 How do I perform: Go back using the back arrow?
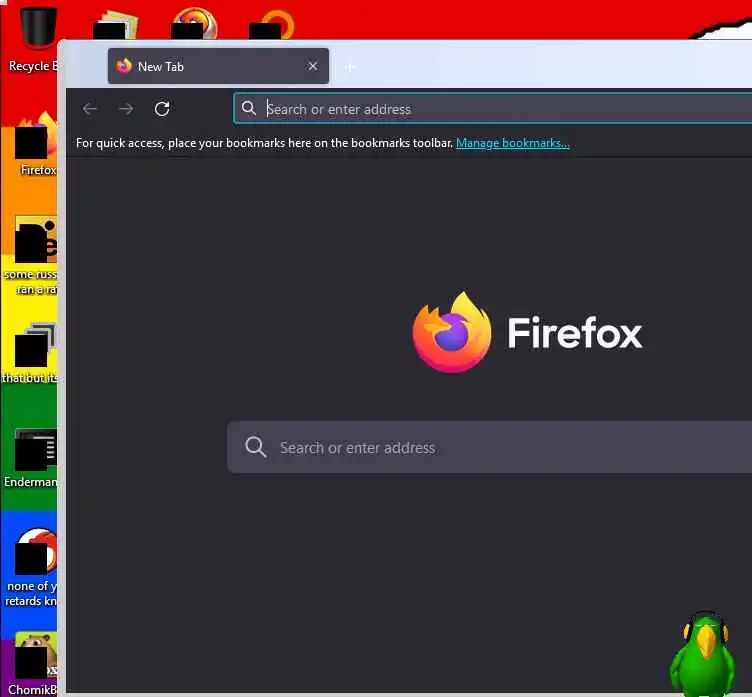tap(90, 109)
